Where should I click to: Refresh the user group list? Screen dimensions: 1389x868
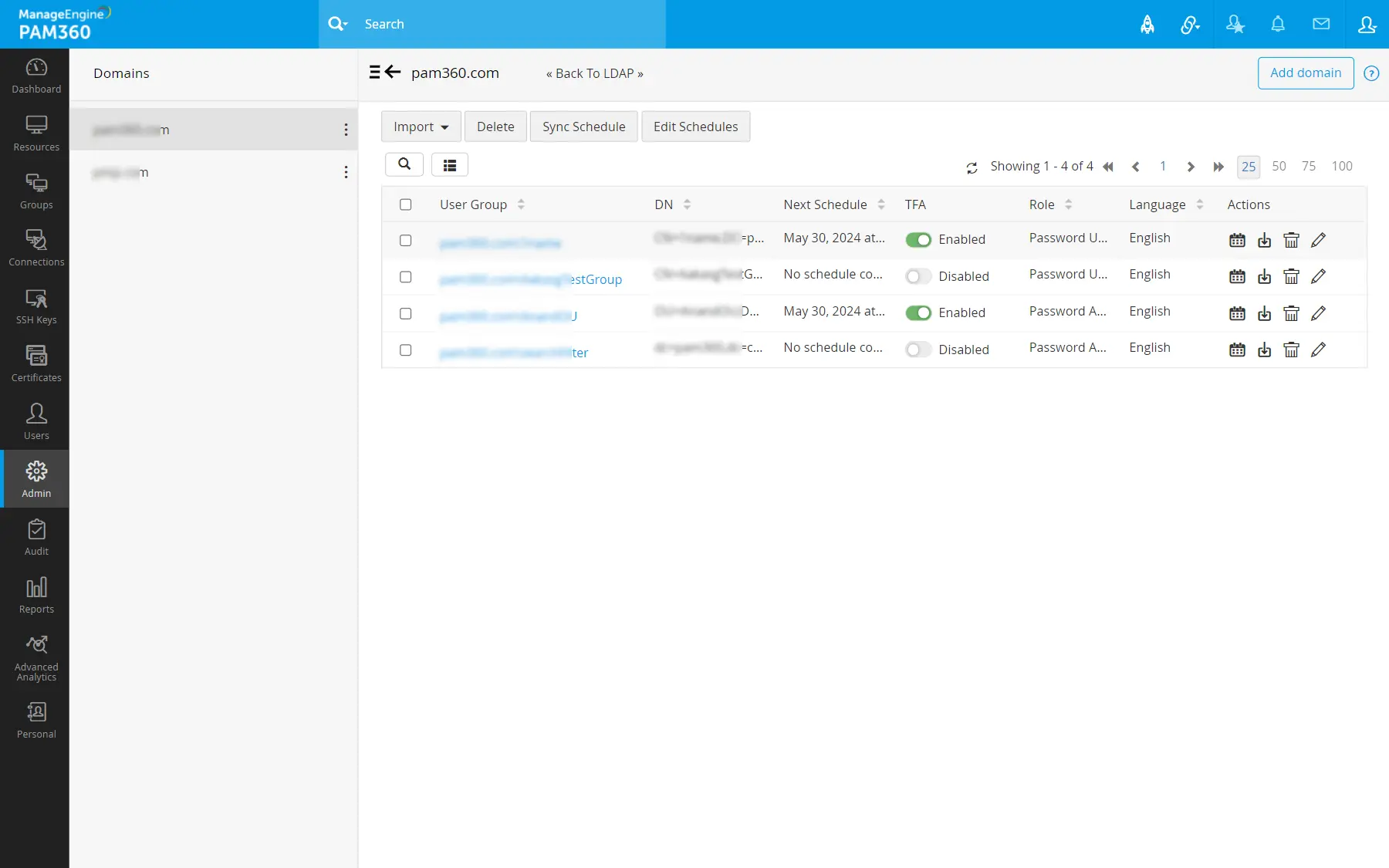tap(972, 167)
